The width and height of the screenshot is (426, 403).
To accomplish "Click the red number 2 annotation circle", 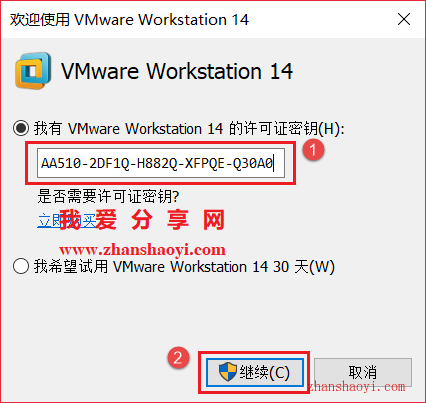I will click(x=178, y=358).
